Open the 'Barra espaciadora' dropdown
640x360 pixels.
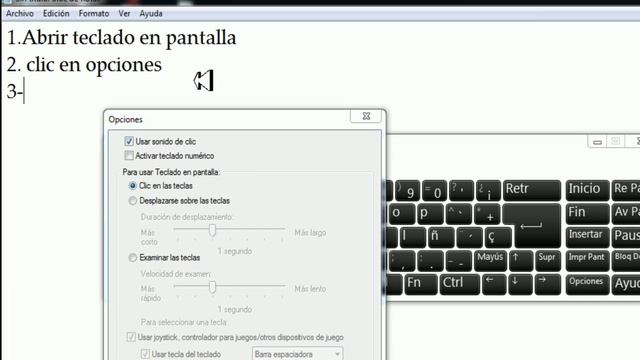[x=298, y=354]
